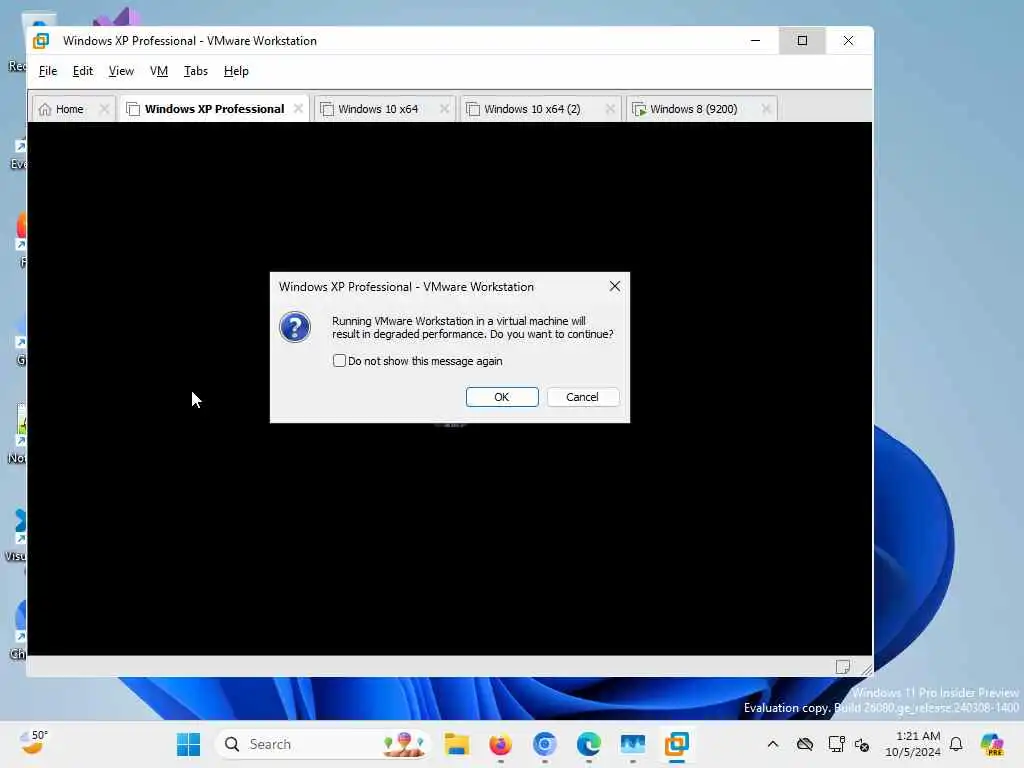Minimize the VMware Workstation window
The height and width of the screenshot is (768, 1024).
[756, 40]
